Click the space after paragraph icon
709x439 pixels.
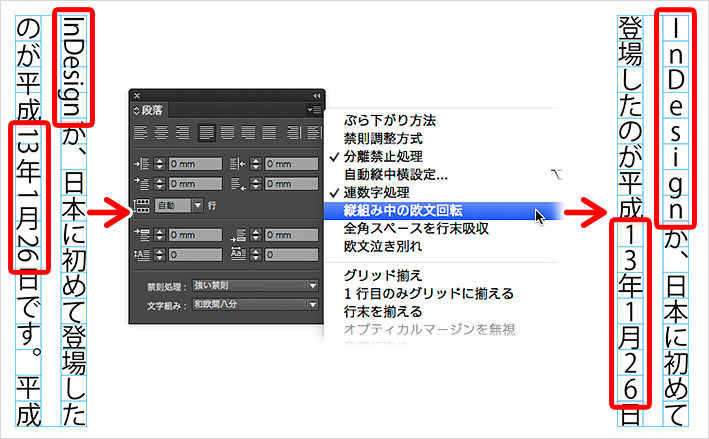coord(237,235)
